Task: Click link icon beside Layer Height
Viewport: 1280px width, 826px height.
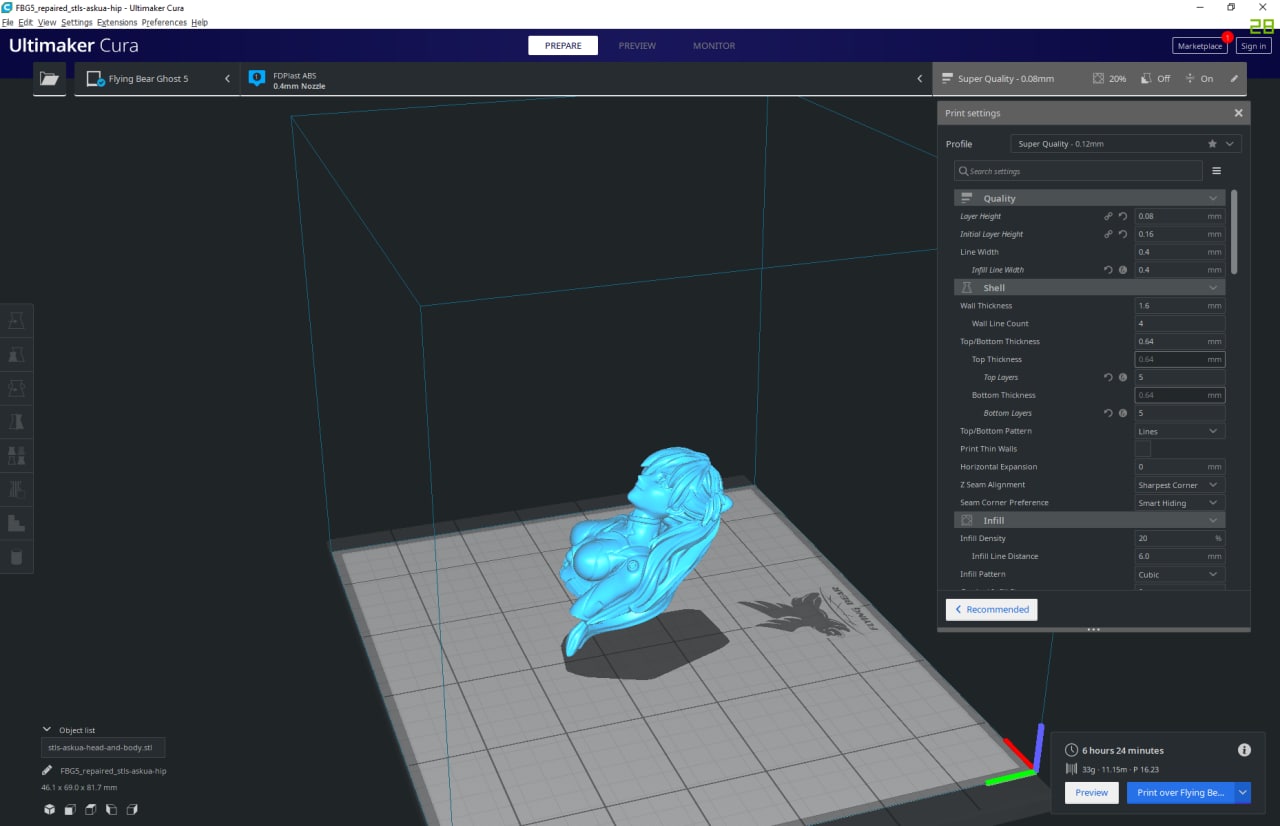Action: pyautogui.click(x=1108, y=216)
